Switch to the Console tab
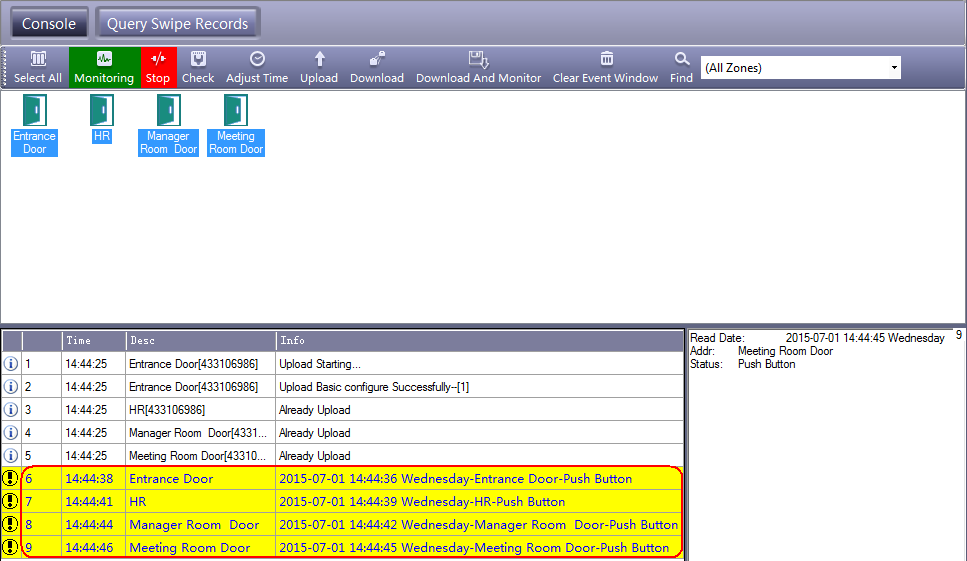The image size is (967, 561). (49, 24)
